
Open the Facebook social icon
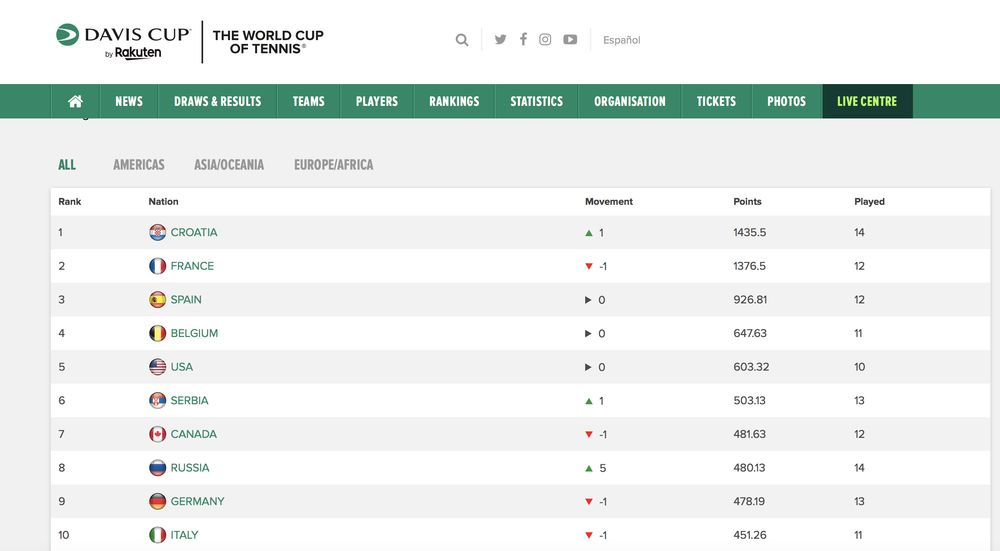coord(523,40)
